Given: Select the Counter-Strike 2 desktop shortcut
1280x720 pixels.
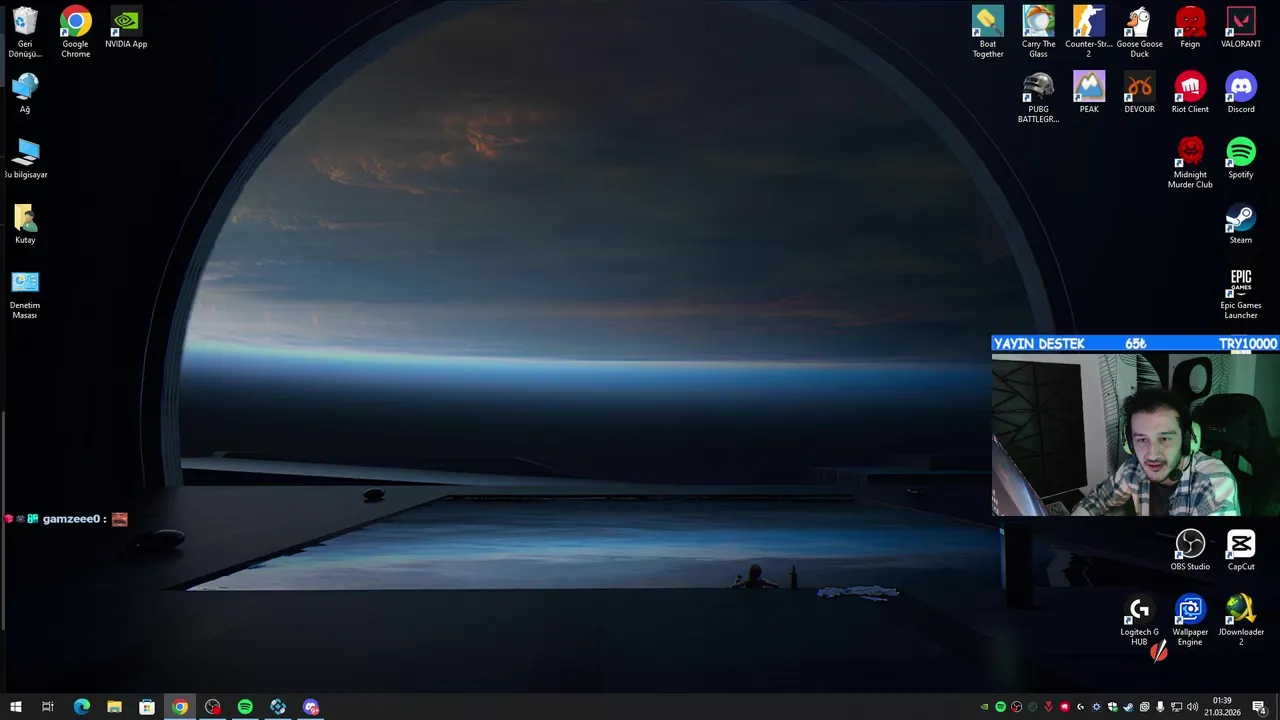Looking at the screenshot, I should 1089,32.
